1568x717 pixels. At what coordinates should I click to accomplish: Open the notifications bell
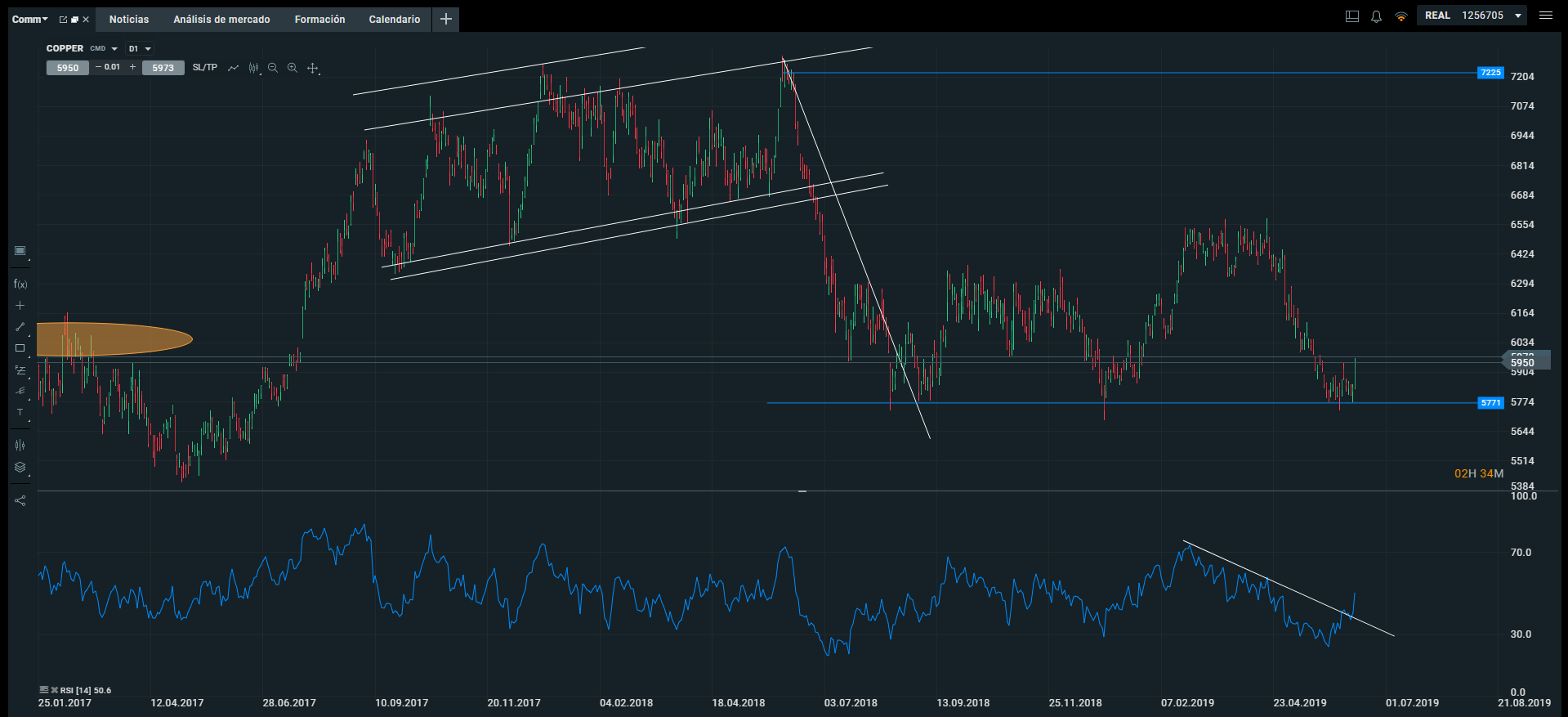click(x=1376, y=16)
